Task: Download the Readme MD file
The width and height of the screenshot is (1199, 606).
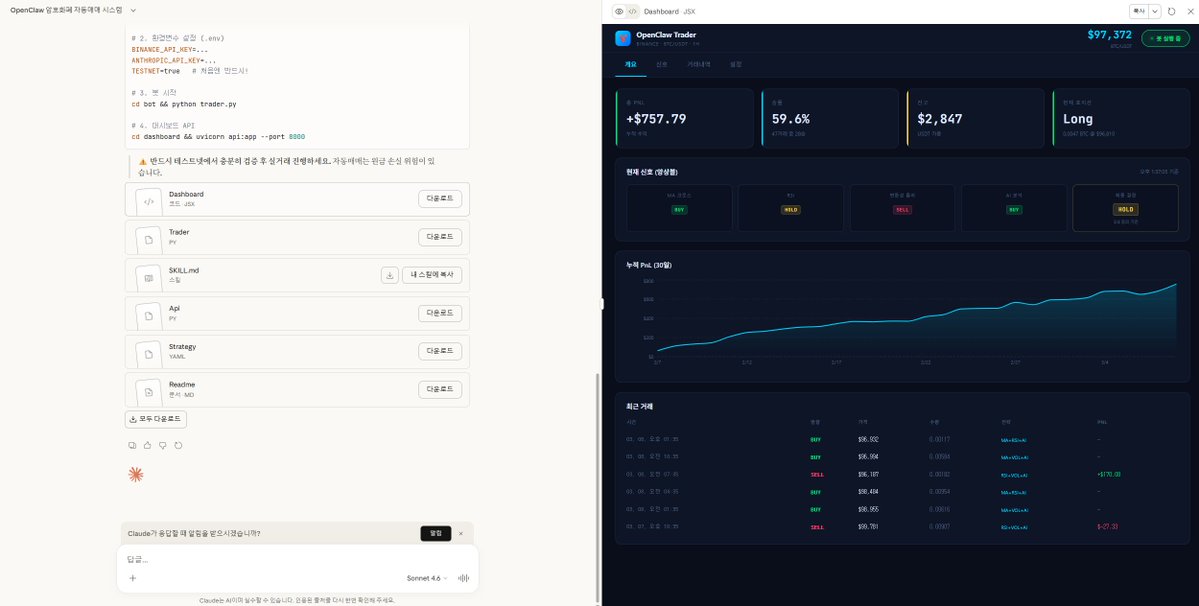Action: pos(440,390)
